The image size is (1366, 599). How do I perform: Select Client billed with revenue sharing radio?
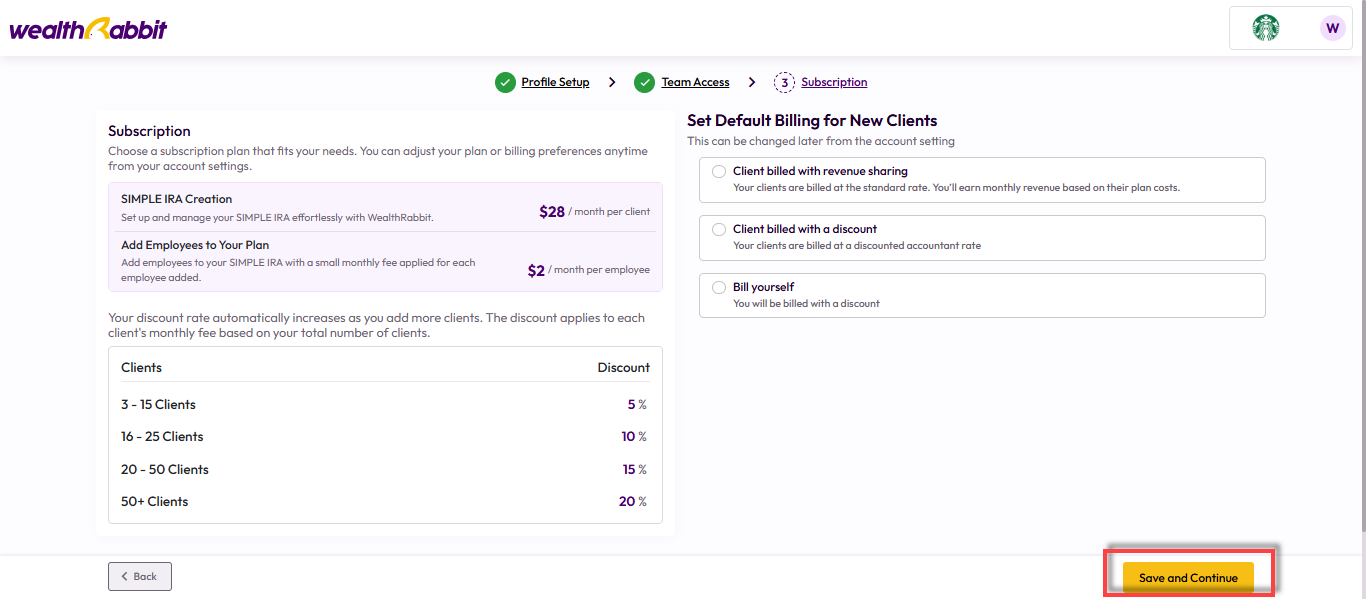click(718, 172)
